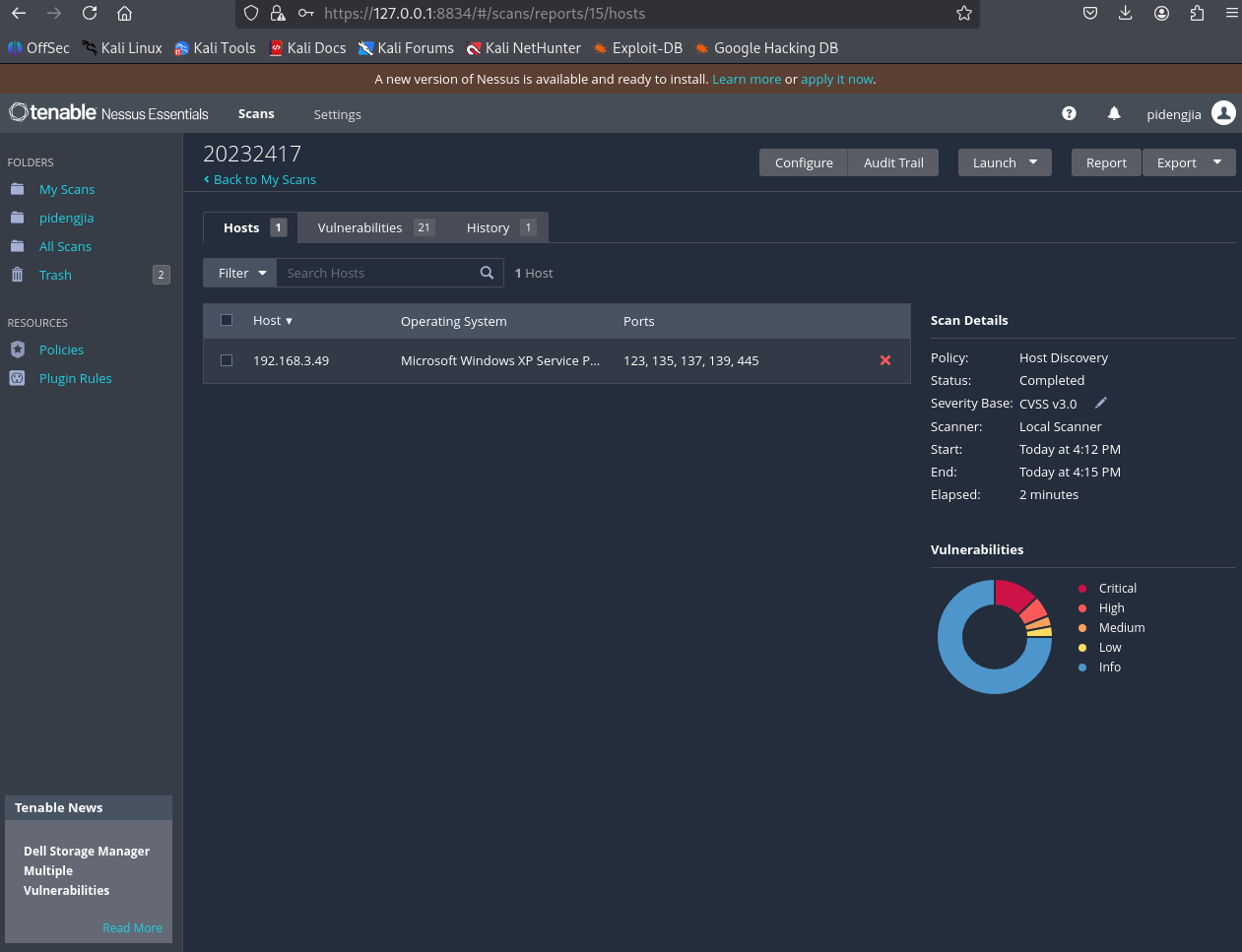Open the notifications bell icon
1242x952 pixels.
1114,113
